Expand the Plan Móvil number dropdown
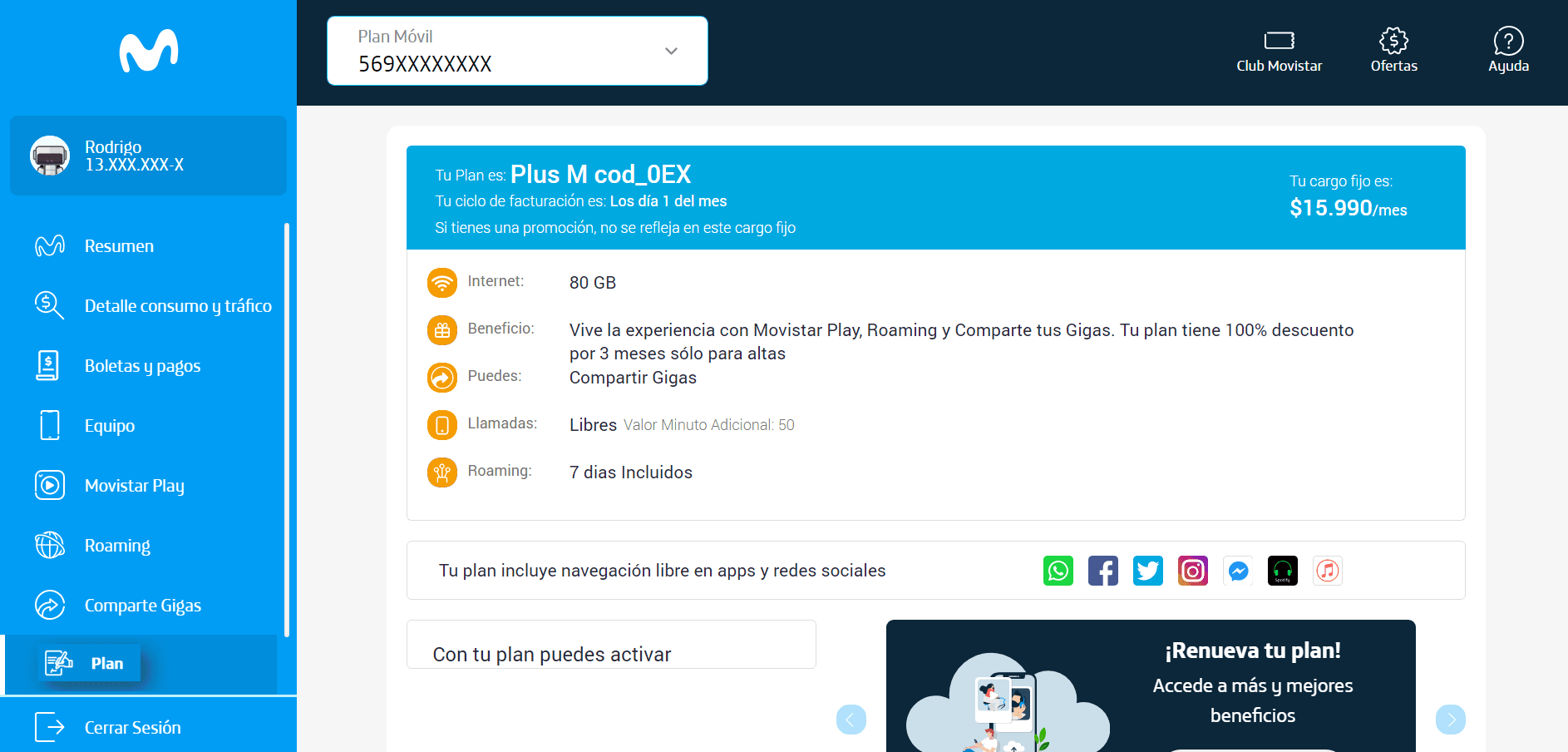The width and height of the screenshot is (1568, 752). [517, 51]
